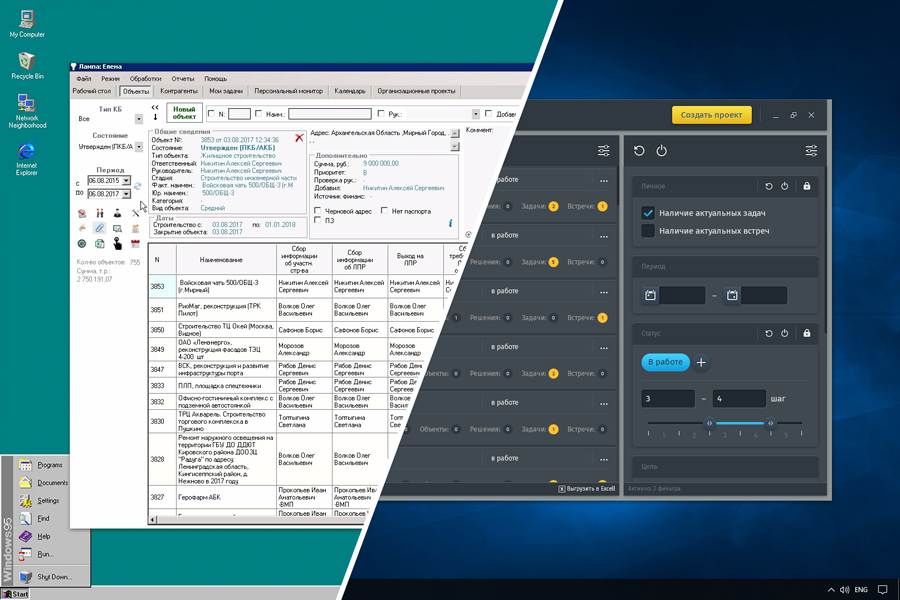
Task: Open the period start date 06.08.2015 dropdown
Action: click(126, 180)
